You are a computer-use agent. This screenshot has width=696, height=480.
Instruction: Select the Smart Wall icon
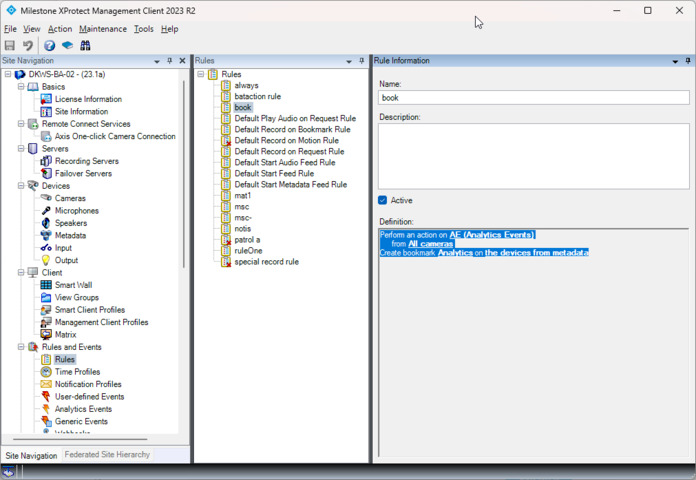(x=46, y=285)
